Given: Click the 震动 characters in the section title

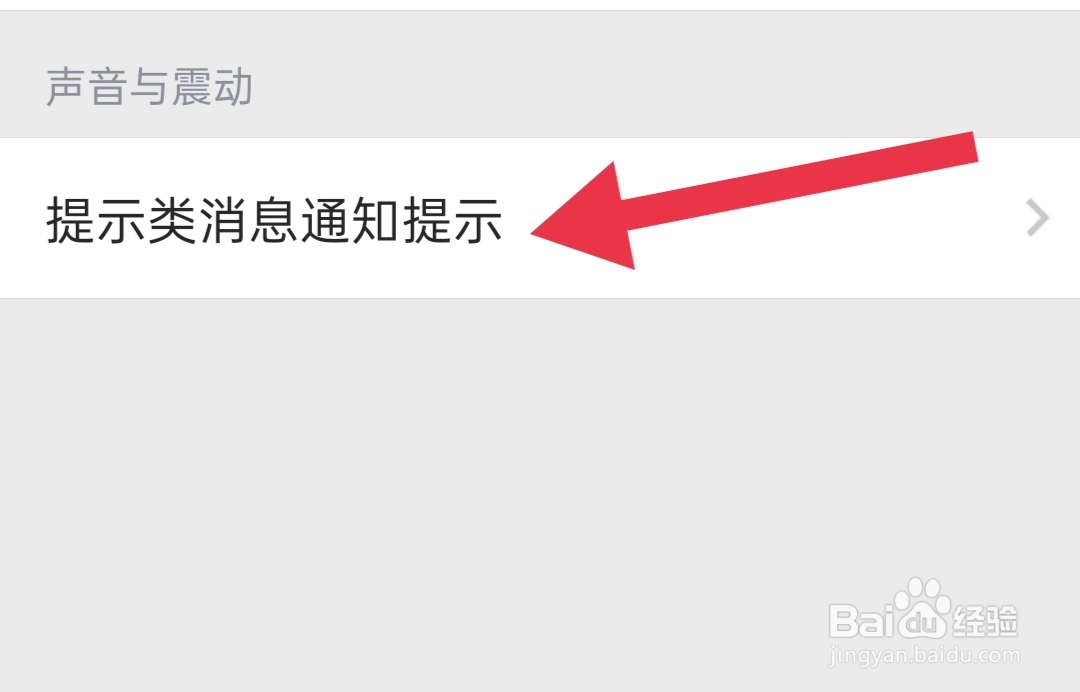Looking at the screenshot, I should click(211, 87).
